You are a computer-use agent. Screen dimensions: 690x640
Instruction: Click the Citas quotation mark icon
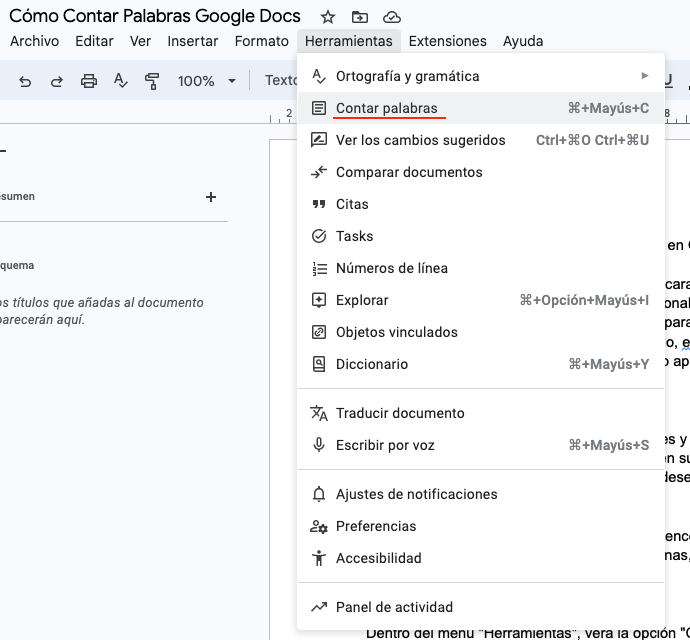(x=319, y=204)
